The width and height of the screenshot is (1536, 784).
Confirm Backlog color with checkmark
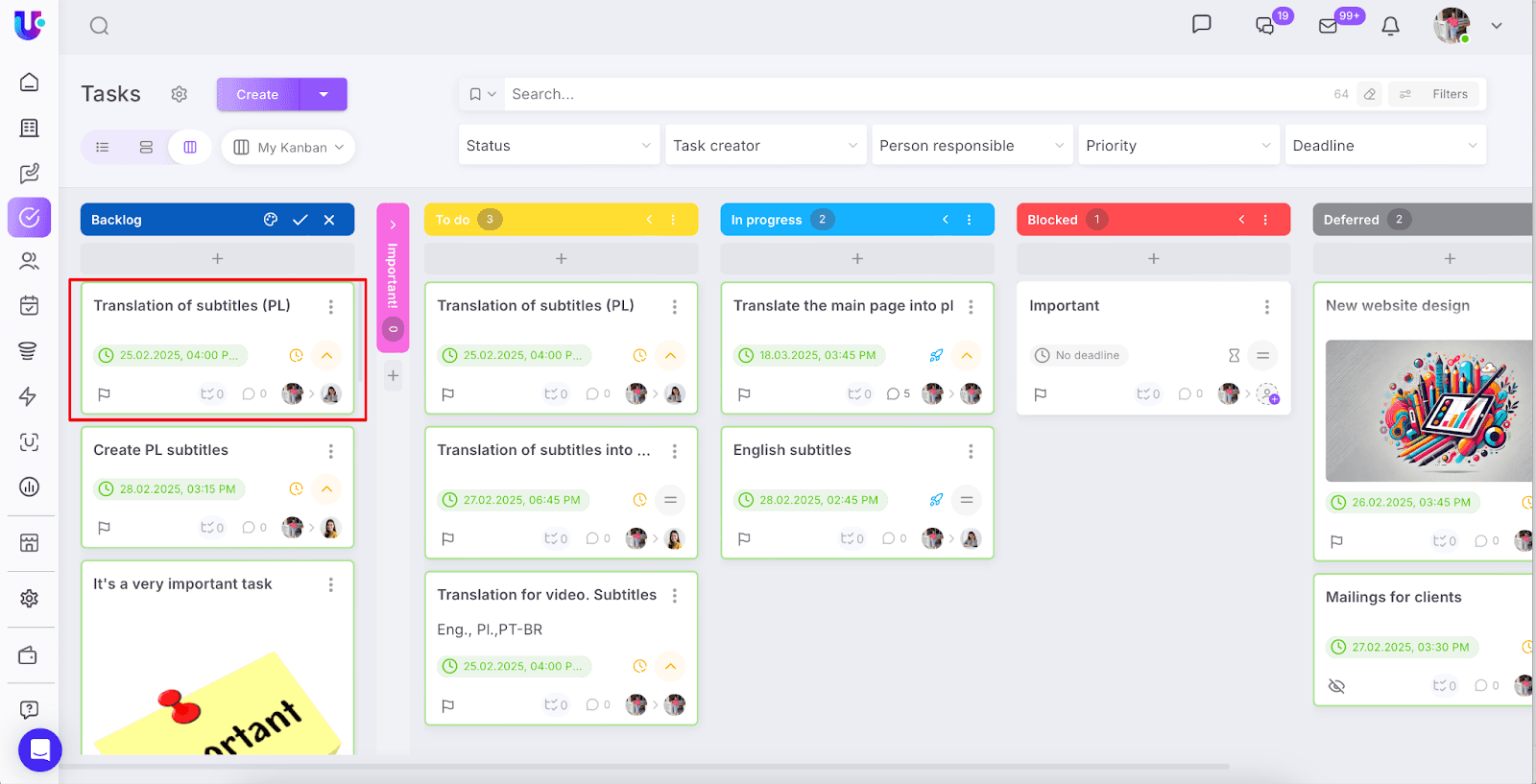pyautogui.click(x=300, y=220)
